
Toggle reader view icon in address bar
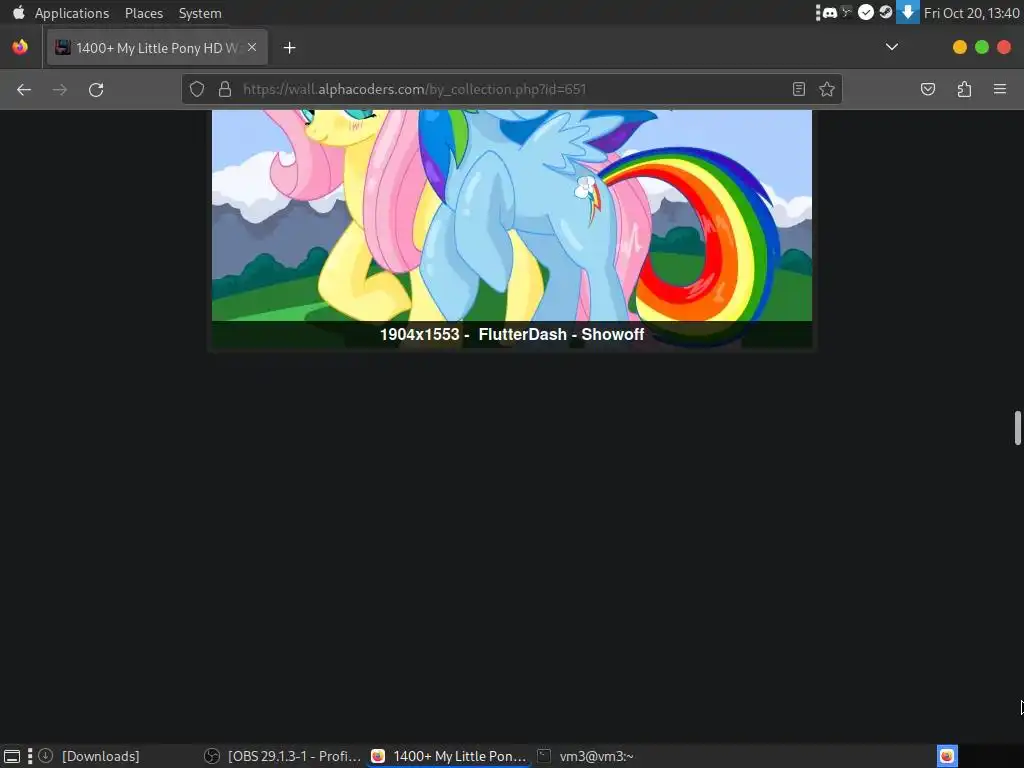pyautogui.click(x=799, y=89)
